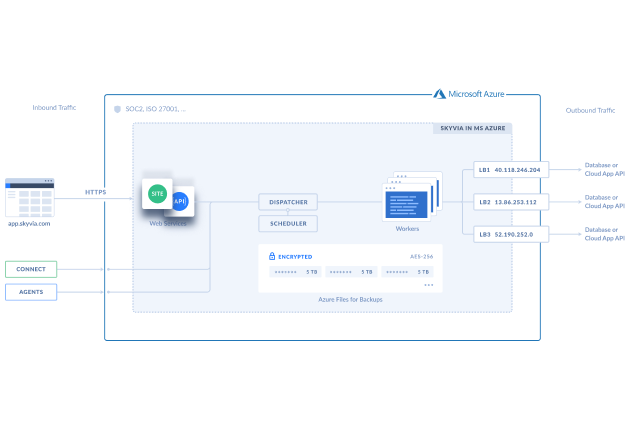Click the CONNECT box
This screenshot has width=640, height=427.
tap(31, 269)
